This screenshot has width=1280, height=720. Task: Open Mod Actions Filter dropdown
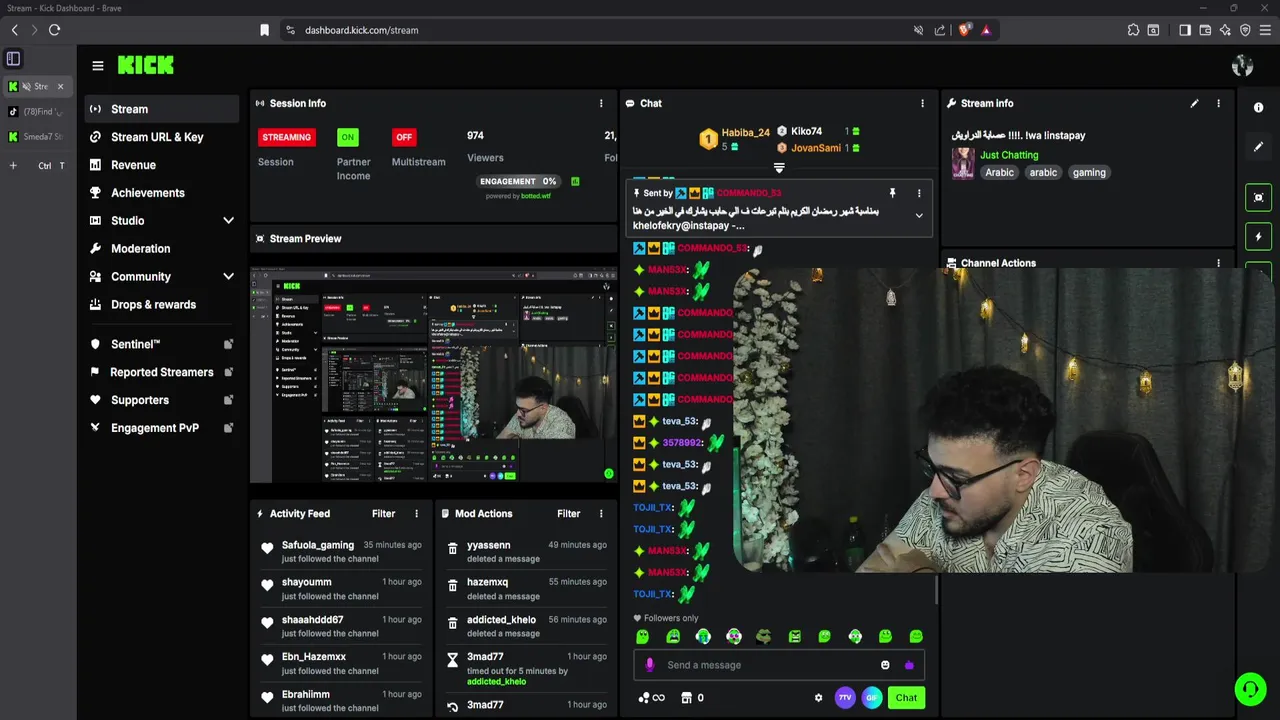point(568,513)
